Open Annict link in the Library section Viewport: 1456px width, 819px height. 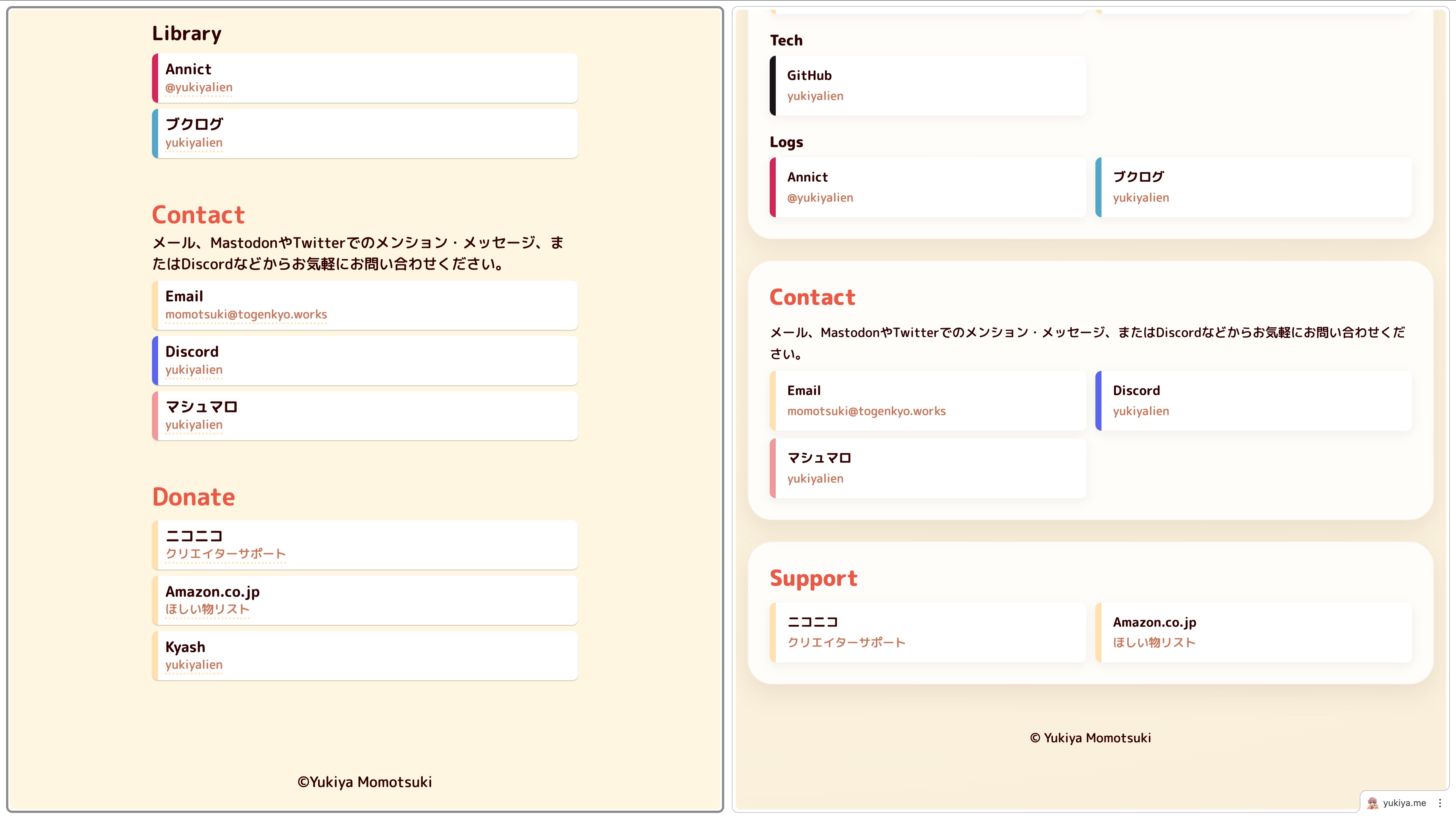(198, 88)
